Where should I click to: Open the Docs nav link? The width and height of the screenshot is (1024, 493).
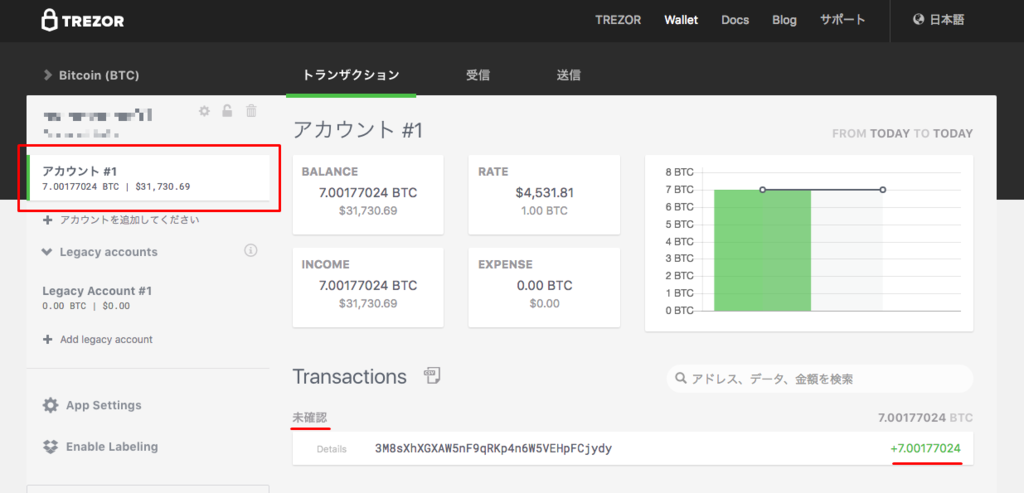[735, 20]
